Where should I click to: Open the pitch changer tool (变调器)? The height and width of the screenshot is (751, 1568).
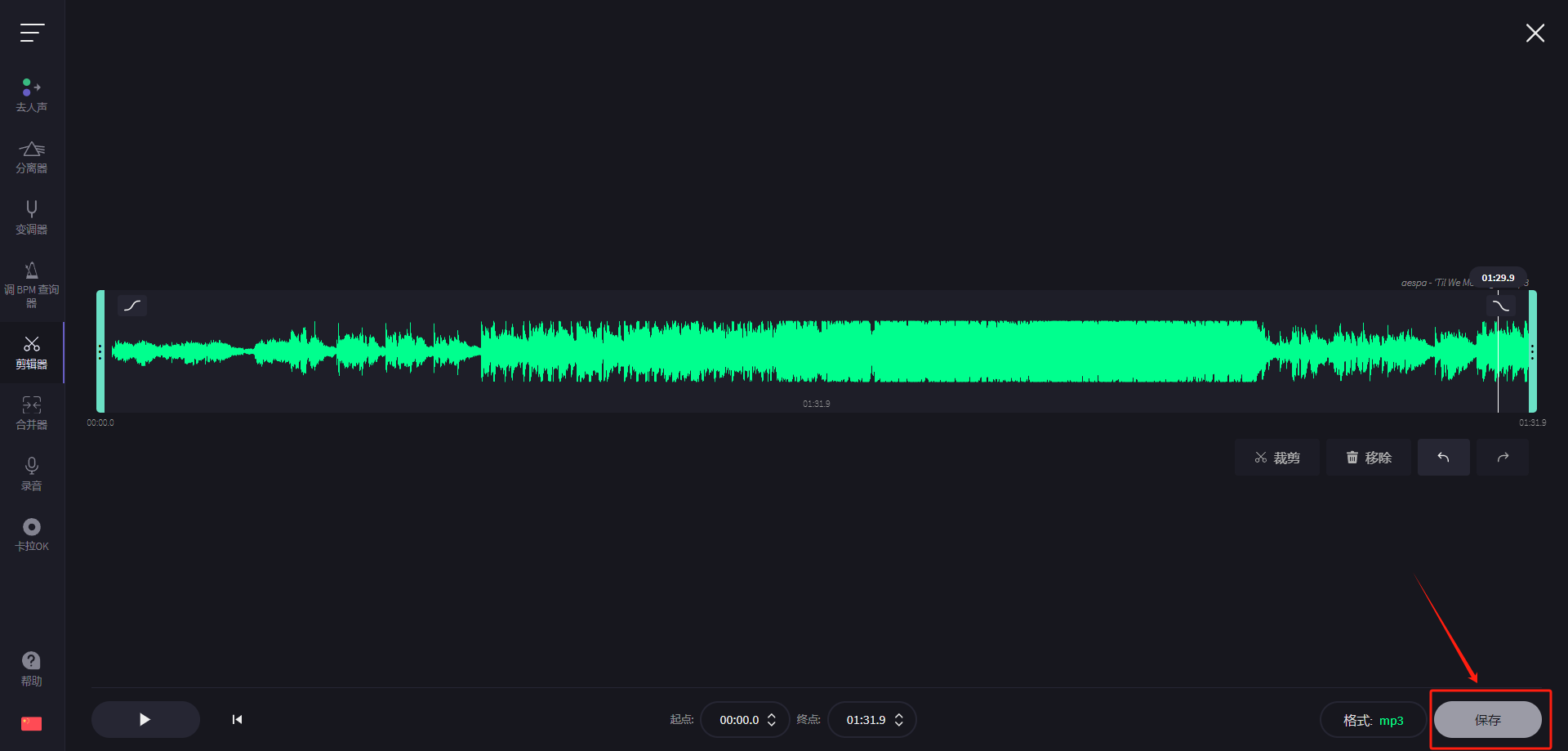32,217
